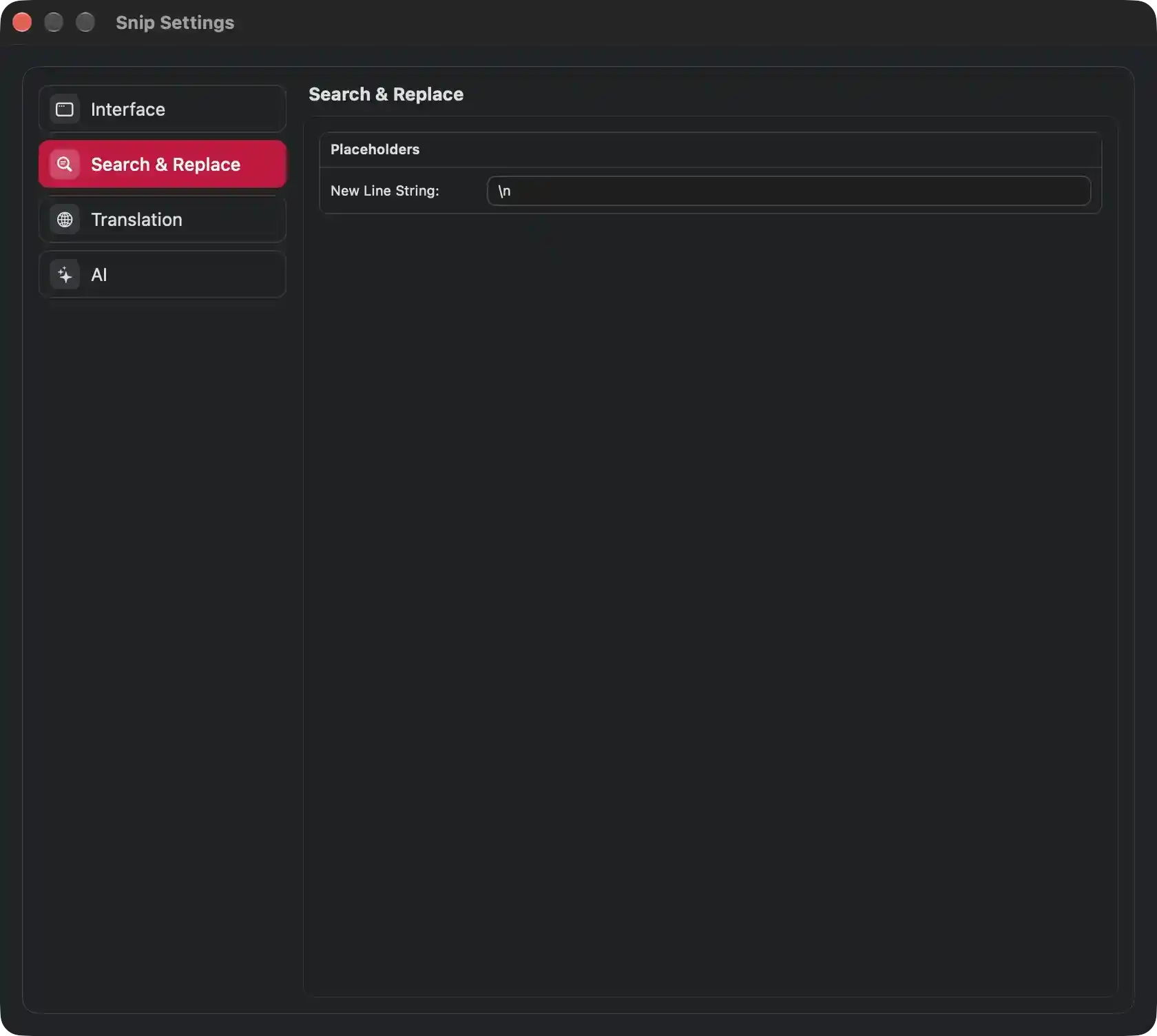This screenshot has height=1036, width=1157.
Task: Zoom the Snip Settings window
Action: [x=85, y=23]
